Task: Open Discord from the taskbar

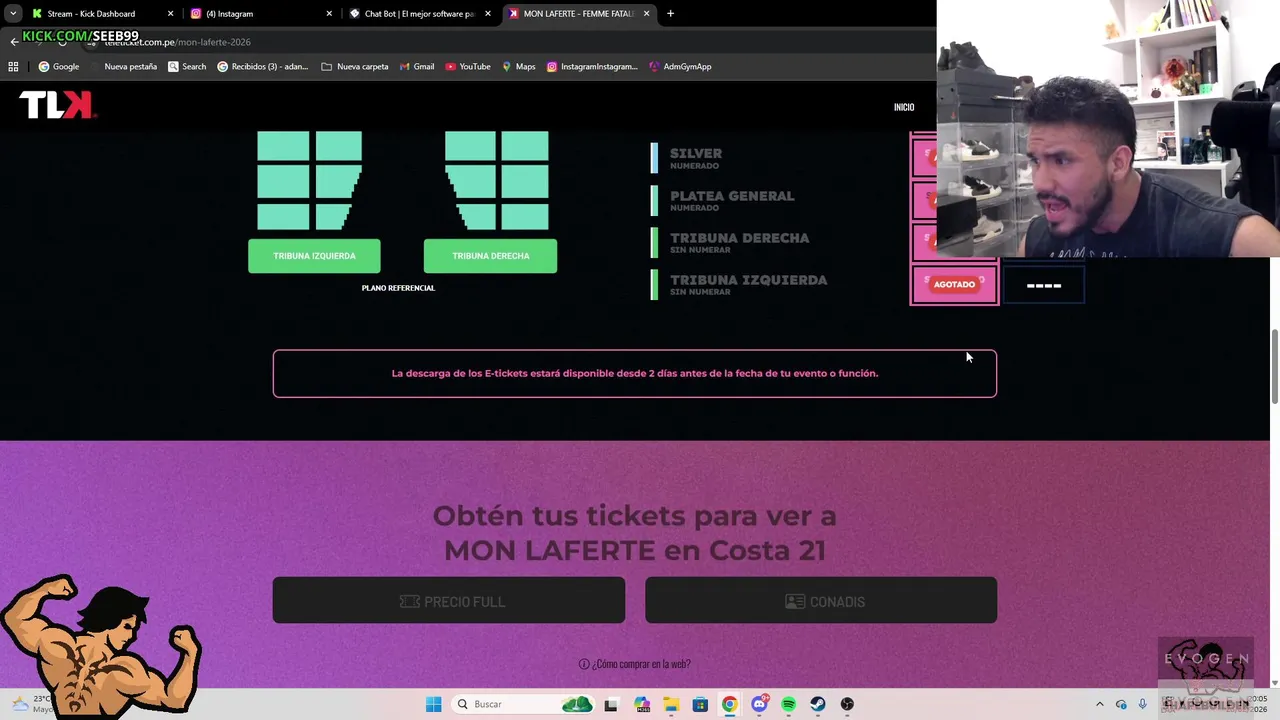Action: point(759,704)
